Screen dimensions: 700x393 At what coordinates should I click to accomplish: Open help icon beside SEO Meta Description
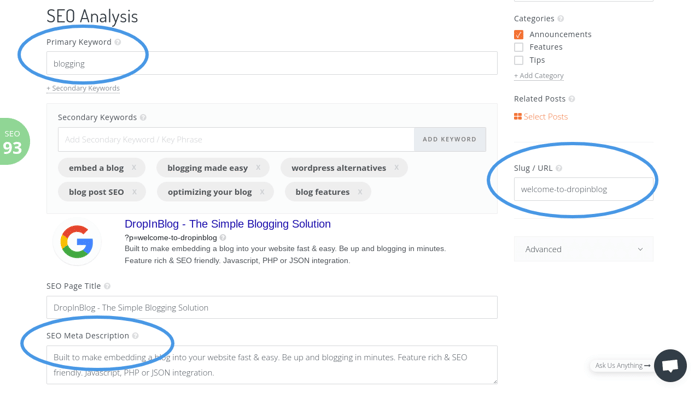[x=135, y=336]
